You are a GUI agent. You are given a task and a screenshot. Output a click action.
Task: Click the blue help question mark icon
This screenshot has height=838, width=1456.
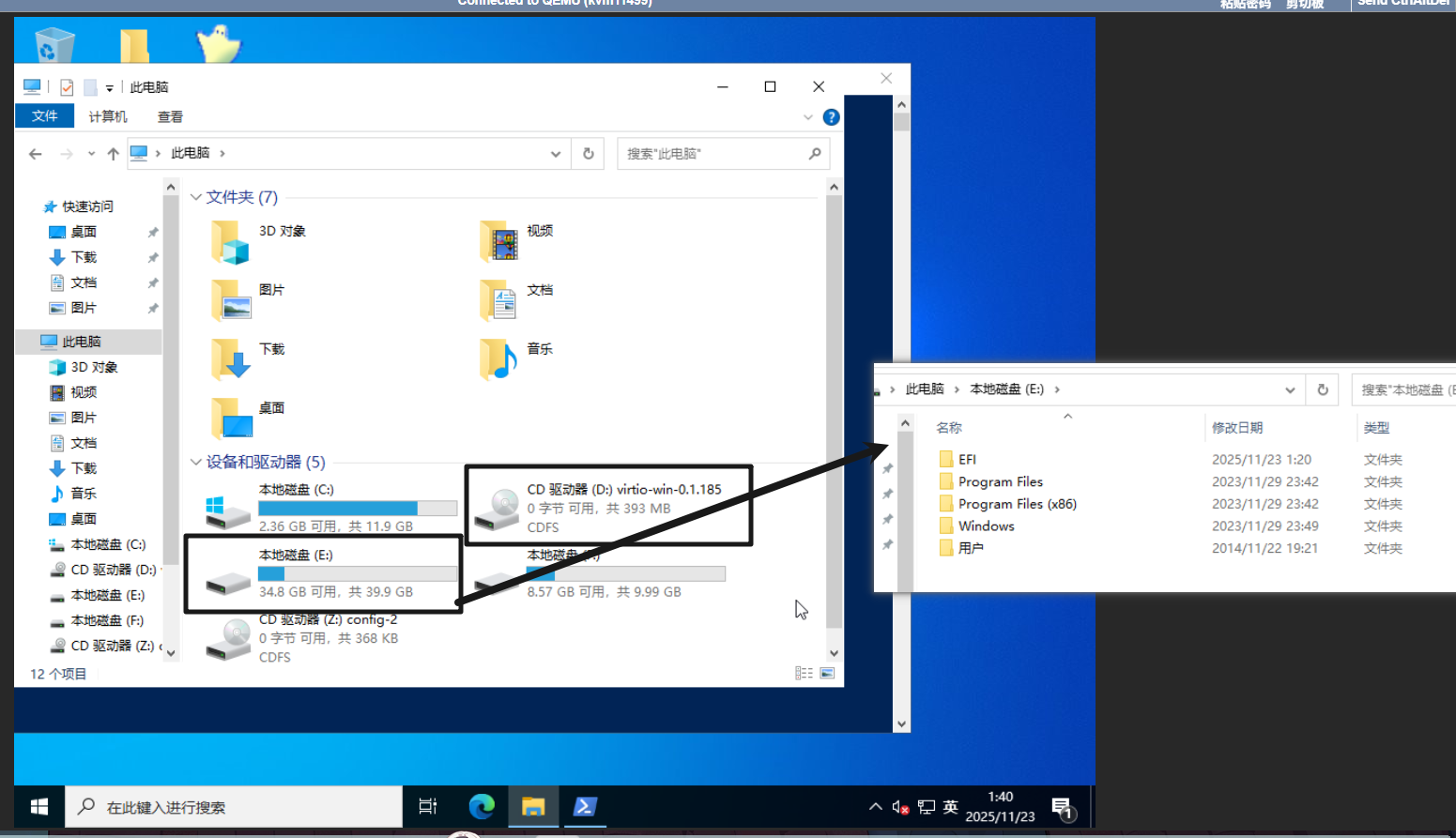(831, 117)
